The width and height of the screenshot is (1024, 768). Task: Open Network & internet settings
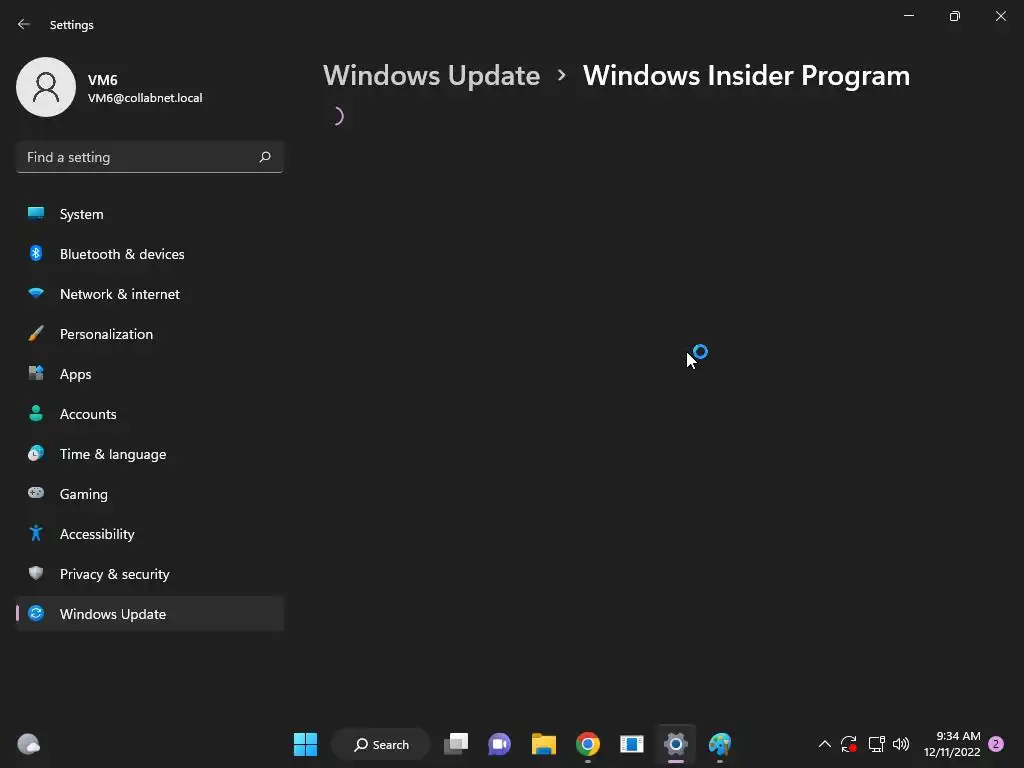(150, 294)
